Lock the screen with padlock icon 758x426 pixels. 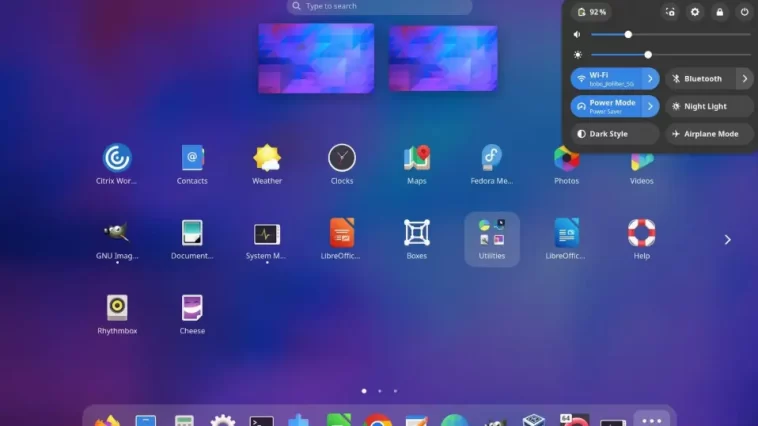click(x=720, y=12)
